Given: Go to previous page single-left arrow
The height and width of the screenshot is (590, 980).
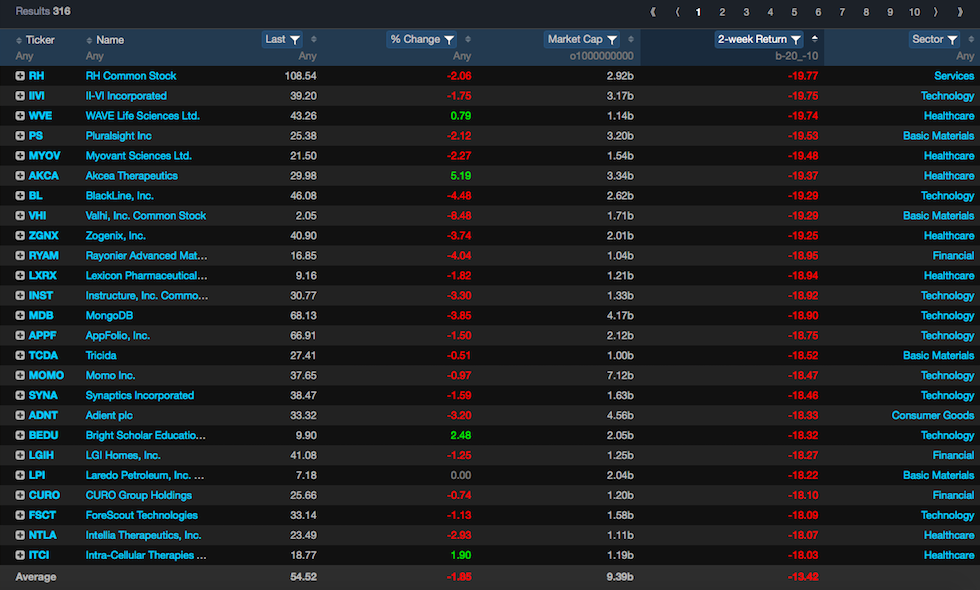Looking at the screenshot, I should [678, 12].
